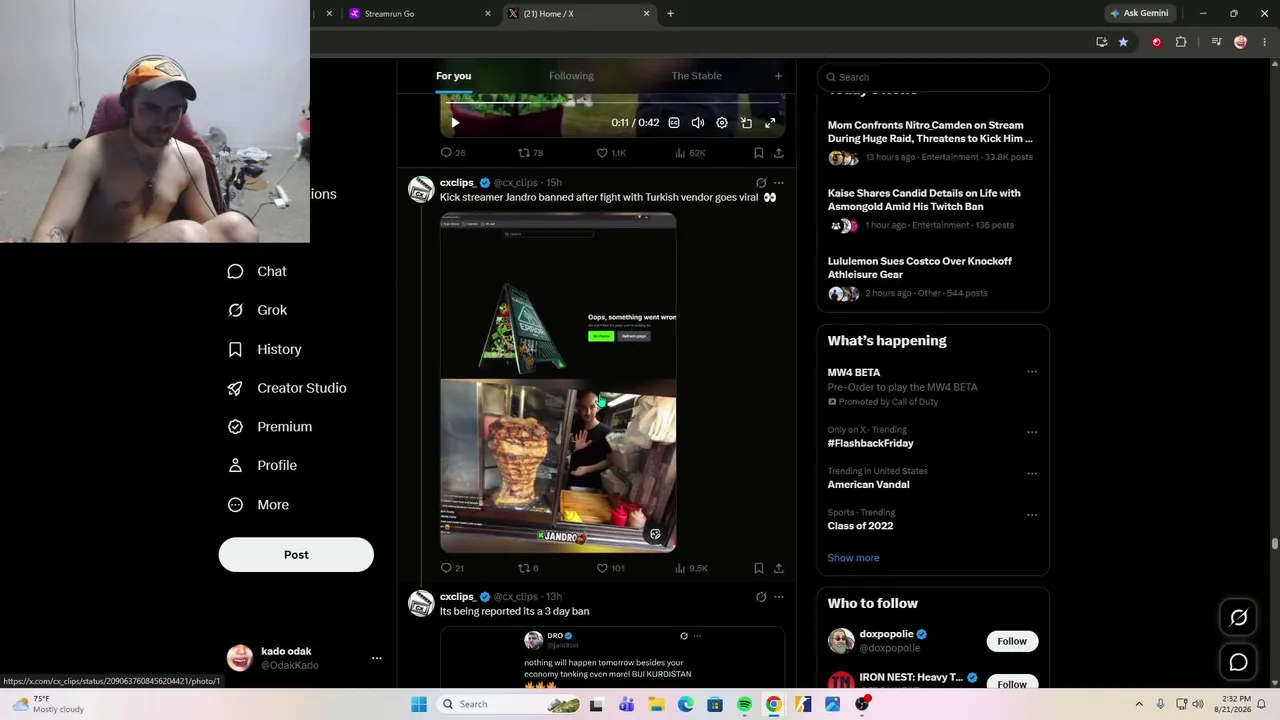Repost the post with 78 reposts
Image resolution: width=1280 pixels, height=720 pixels.
530,153
